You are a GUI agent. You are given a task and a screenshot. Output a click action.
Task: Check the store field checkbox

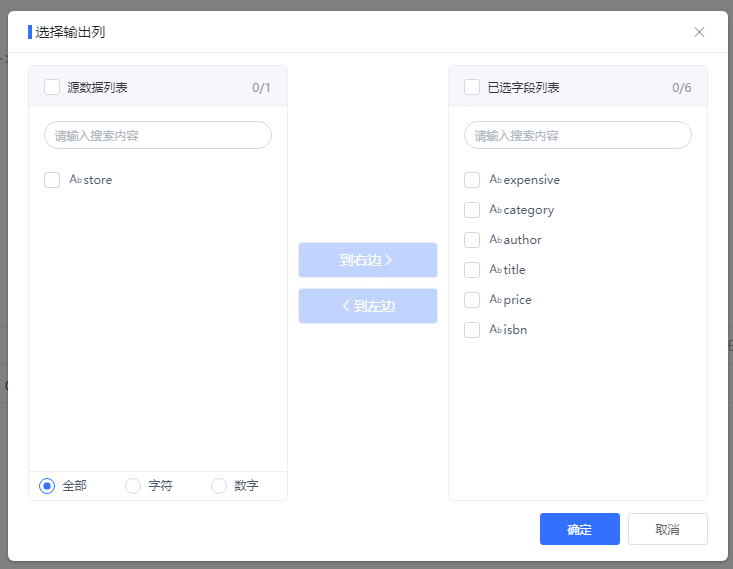click(52, 180)
